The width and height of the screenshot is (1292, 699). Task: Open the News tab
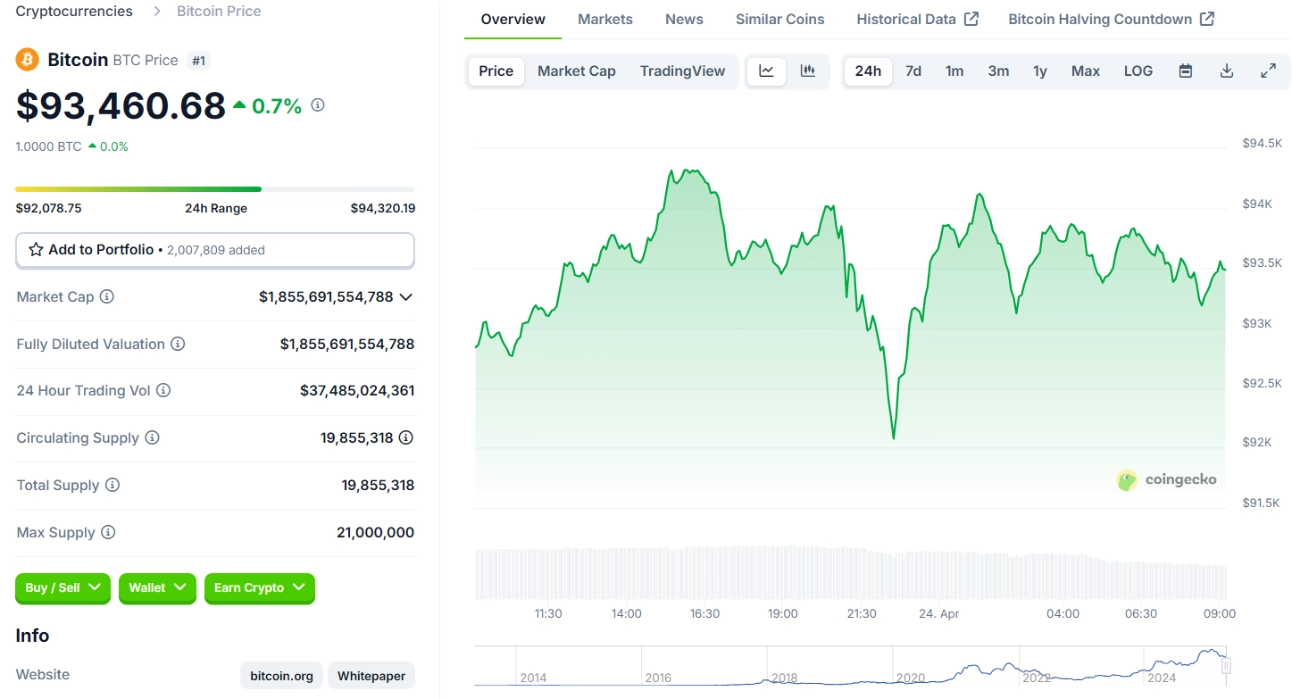684,19
